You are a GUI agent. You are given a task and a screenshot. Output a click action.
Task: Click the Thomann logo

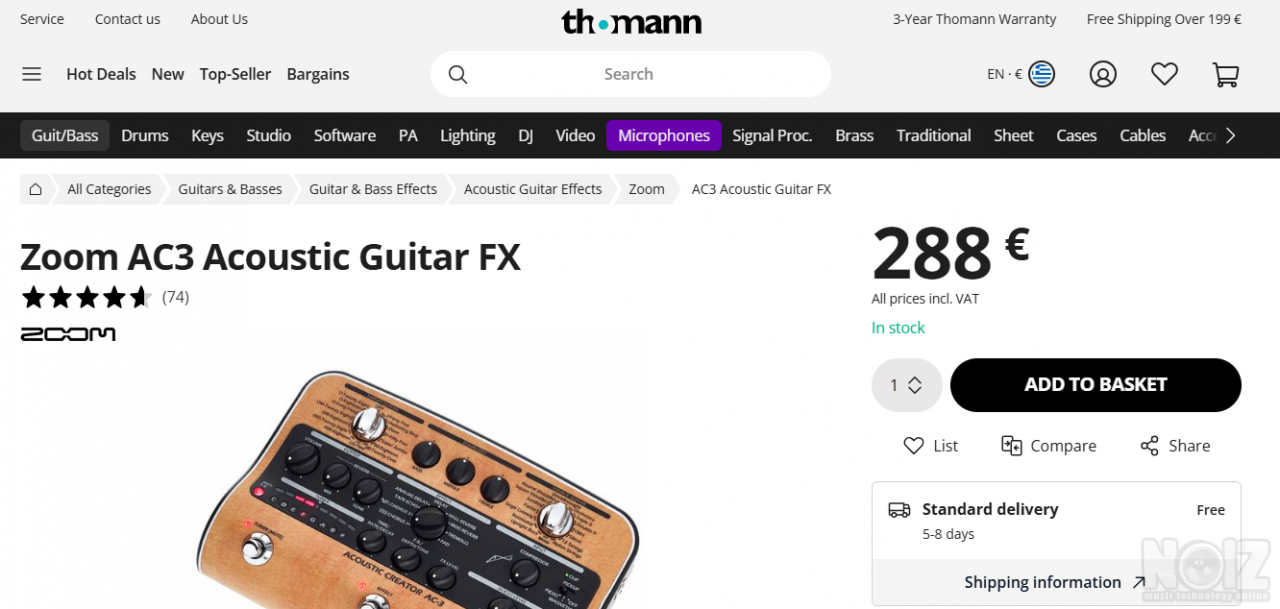pos(631,21)
